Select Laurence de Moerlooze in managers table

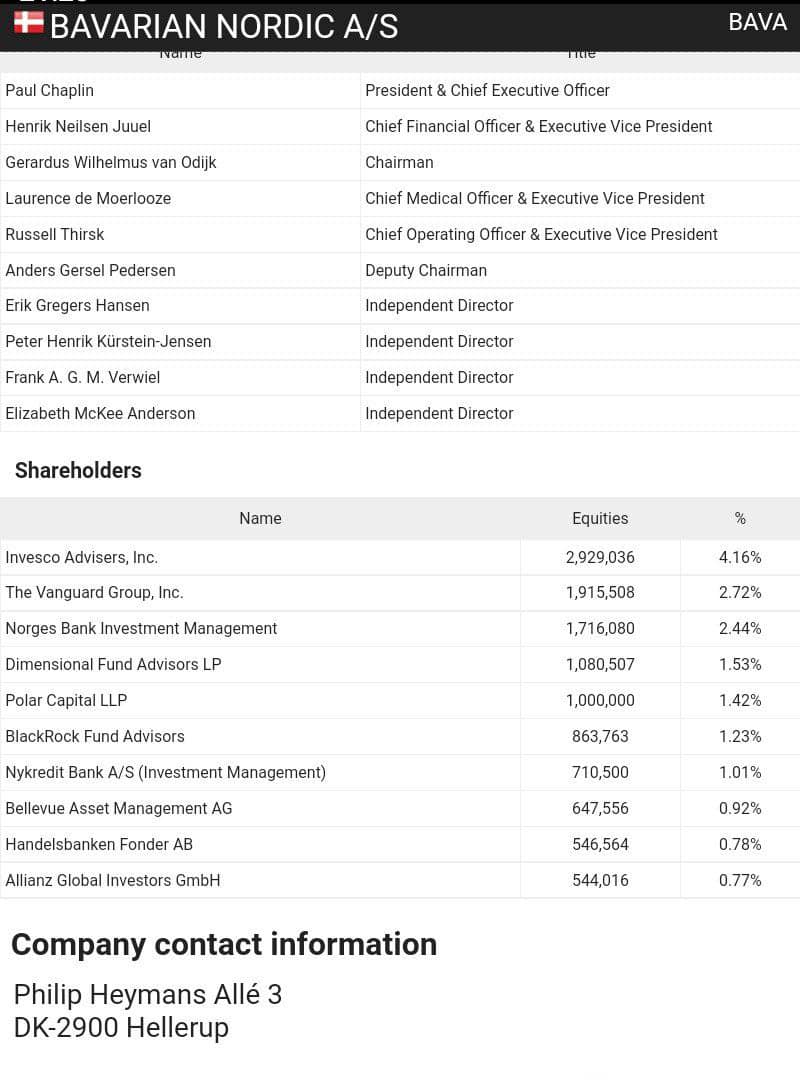point(88,198)
